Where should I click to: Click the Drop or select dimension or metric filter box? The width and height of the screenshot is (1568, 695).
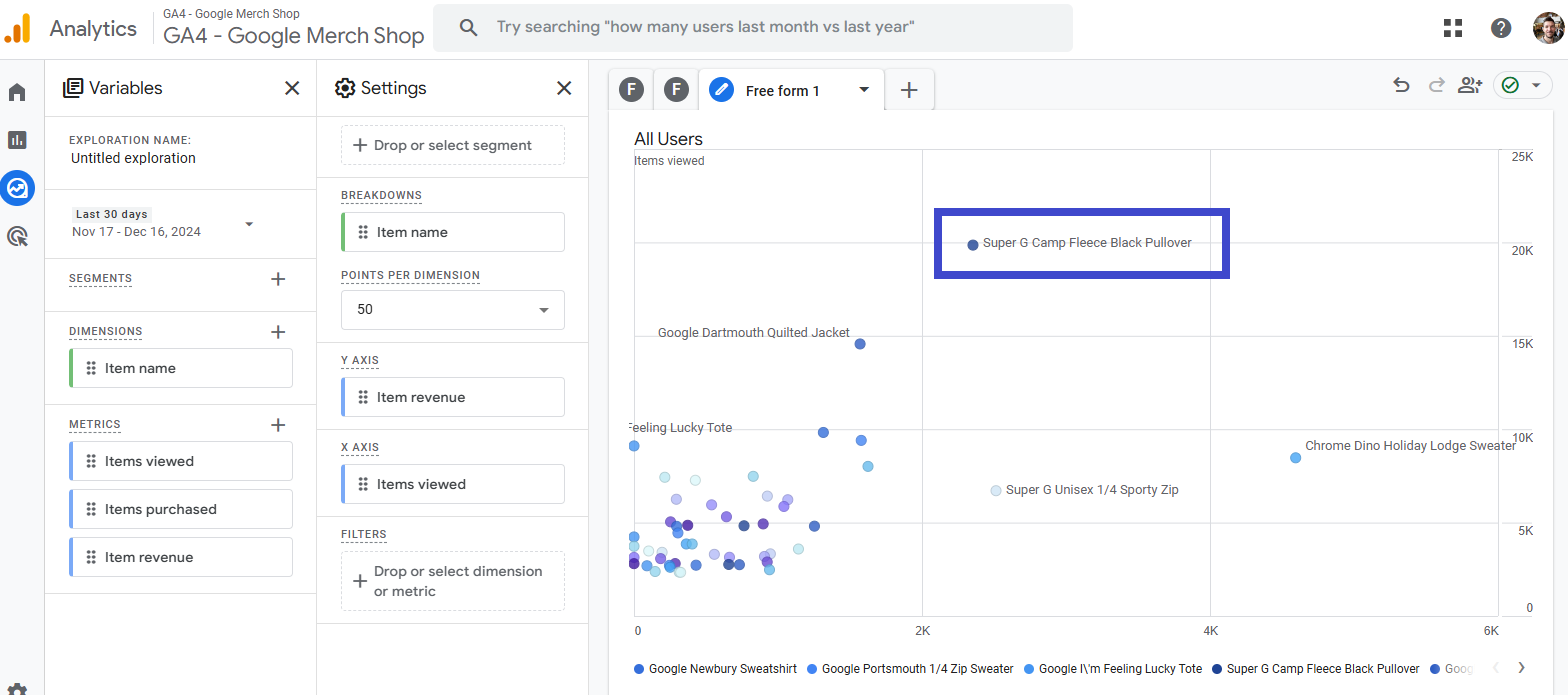click(x=453, y=581)
